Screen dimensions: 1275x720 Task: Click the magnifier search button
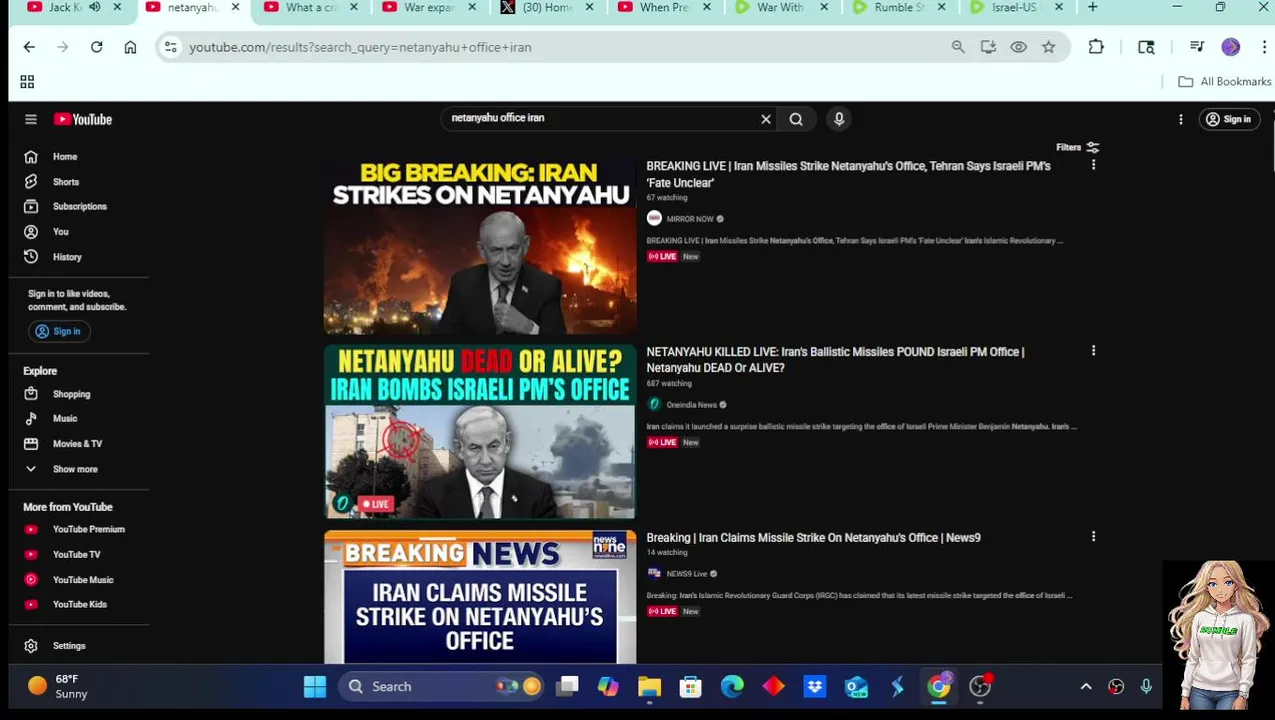pyautogui.click(x=796, y=119)
